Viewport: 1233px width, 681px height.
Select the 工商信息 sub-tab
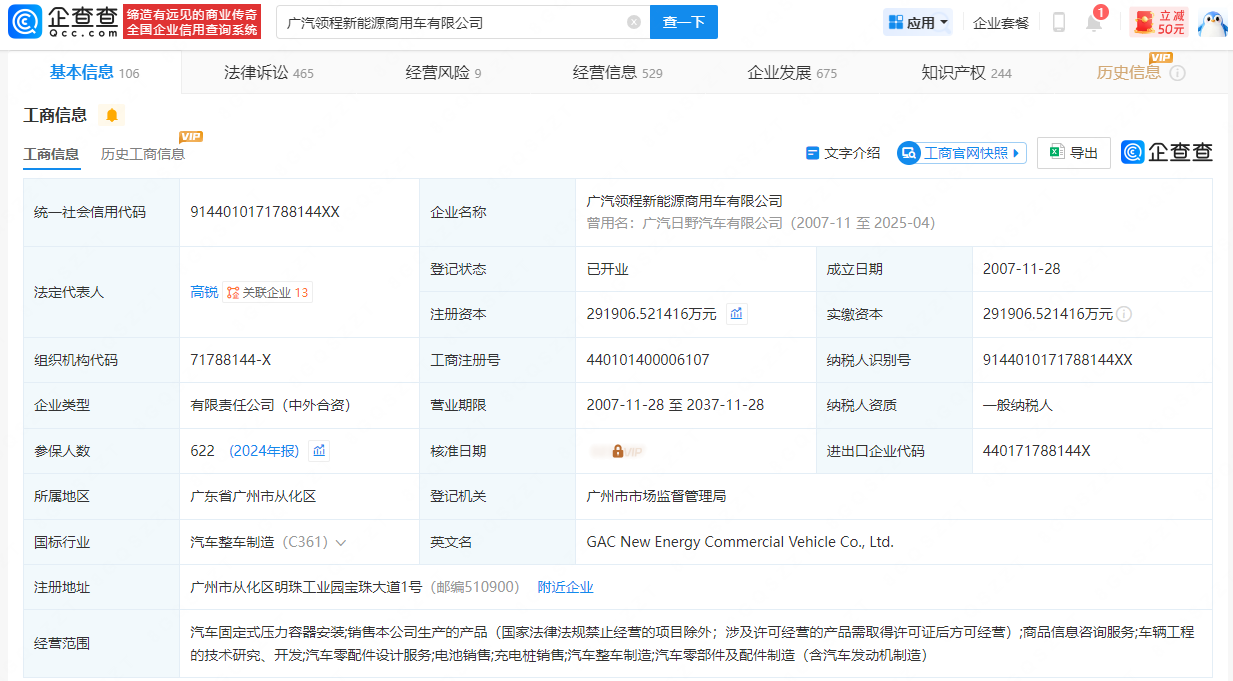51,153
